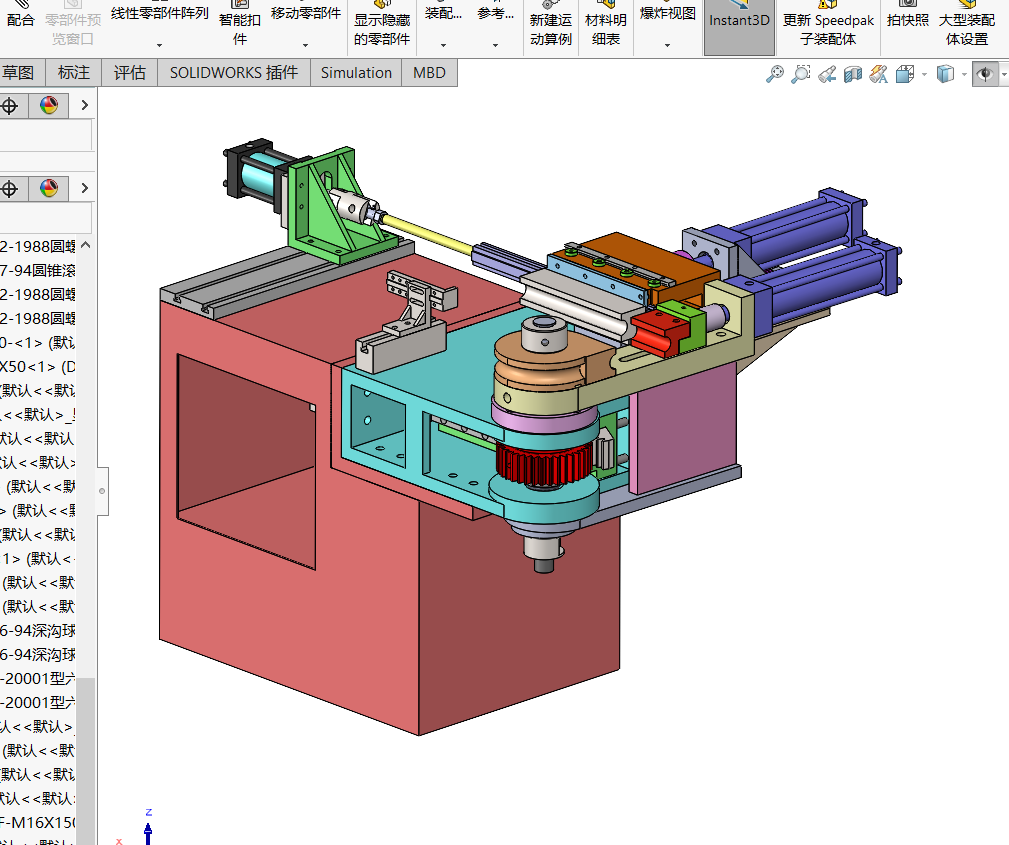Click the filter field in upper pane

pos(46,136)
